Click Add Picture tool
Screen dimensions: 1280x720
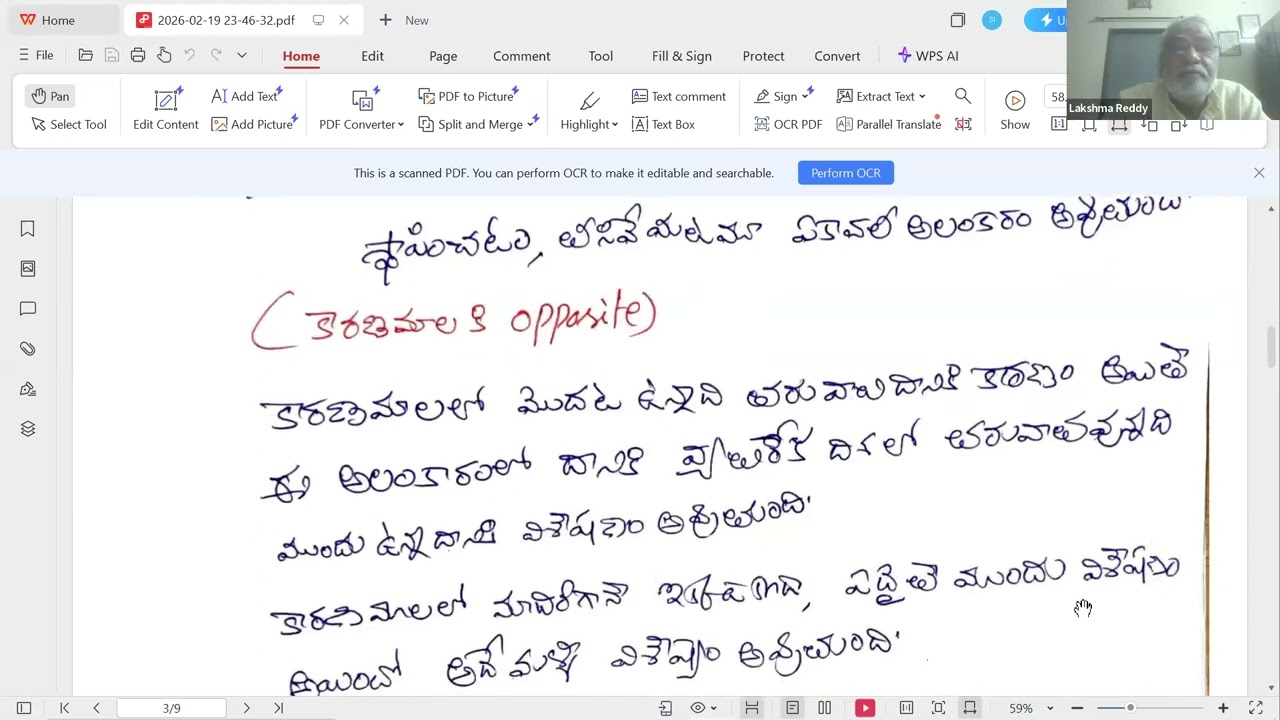pyautogui.click(x=253, y=124)
